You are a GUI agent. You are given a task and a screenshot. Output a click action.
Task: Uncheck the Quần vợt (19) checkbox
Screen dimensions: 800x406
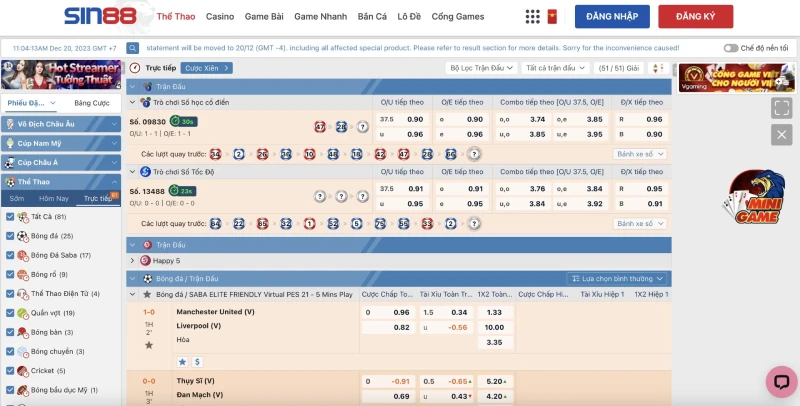click(10, 313)
